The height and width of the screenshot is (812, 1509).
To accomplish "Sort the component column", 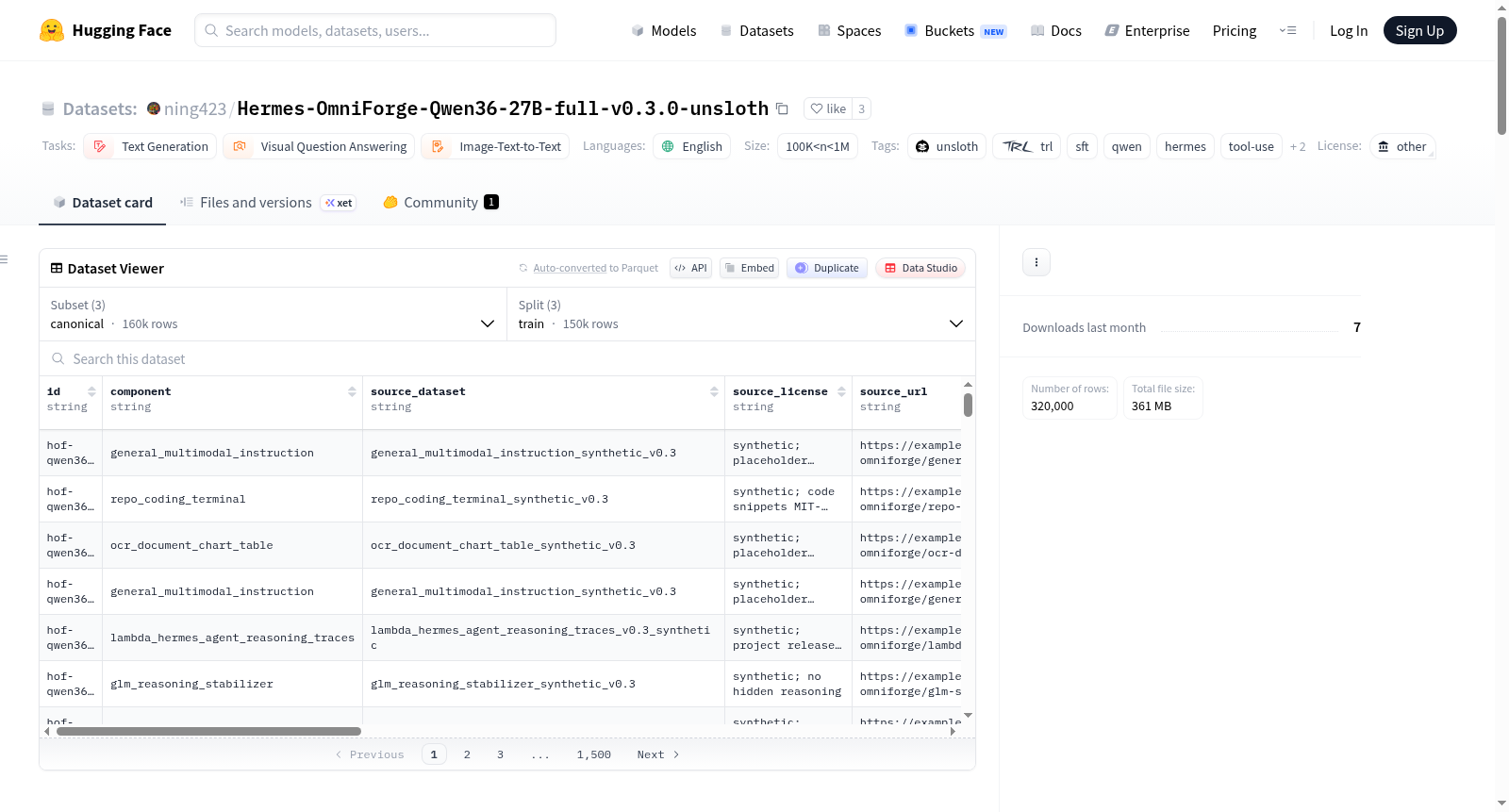I will coord(352,391).
